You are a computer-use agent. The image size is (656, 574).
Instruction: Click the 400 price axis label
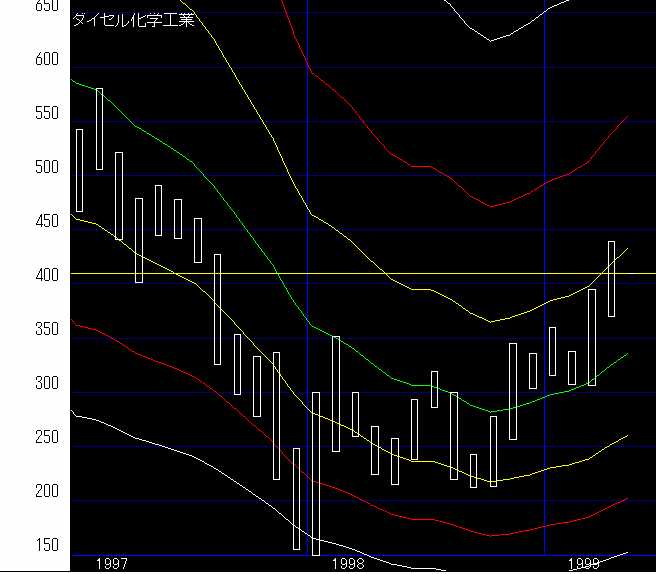(19, 275)
